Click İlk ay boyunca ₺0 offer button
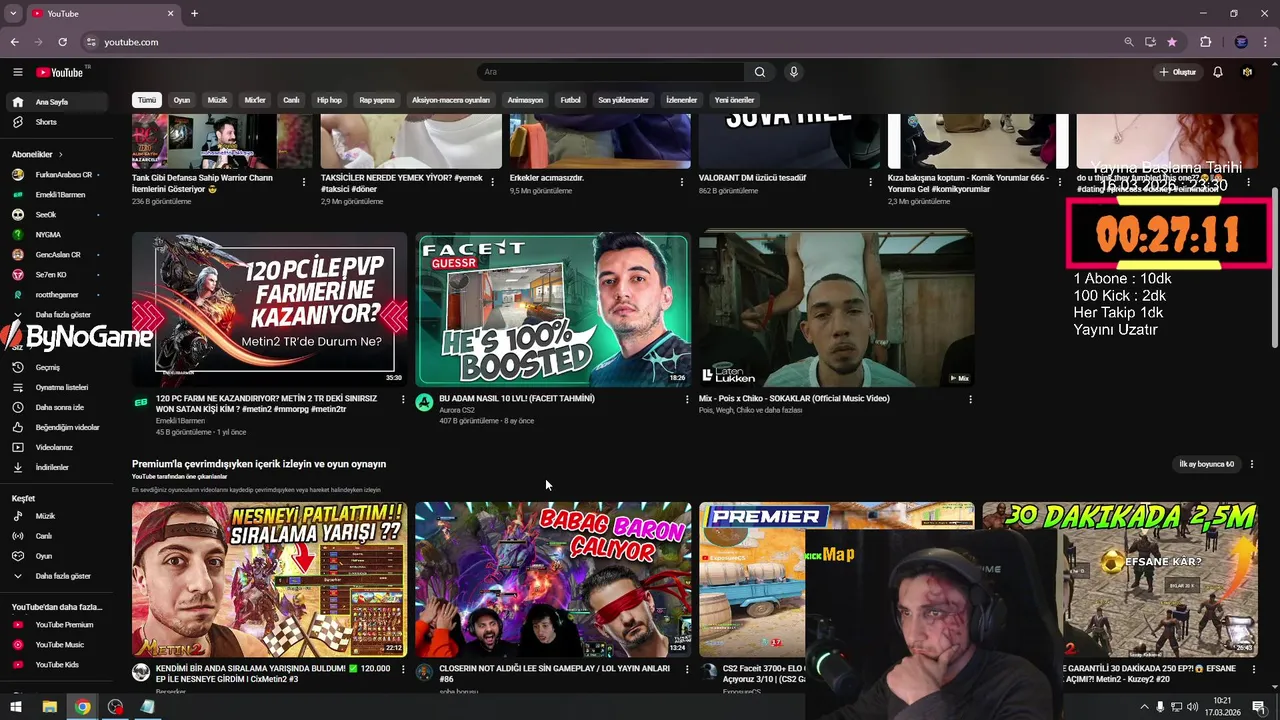Image resolution: width=1280 pixels, height=720 pixels. 1207,464
